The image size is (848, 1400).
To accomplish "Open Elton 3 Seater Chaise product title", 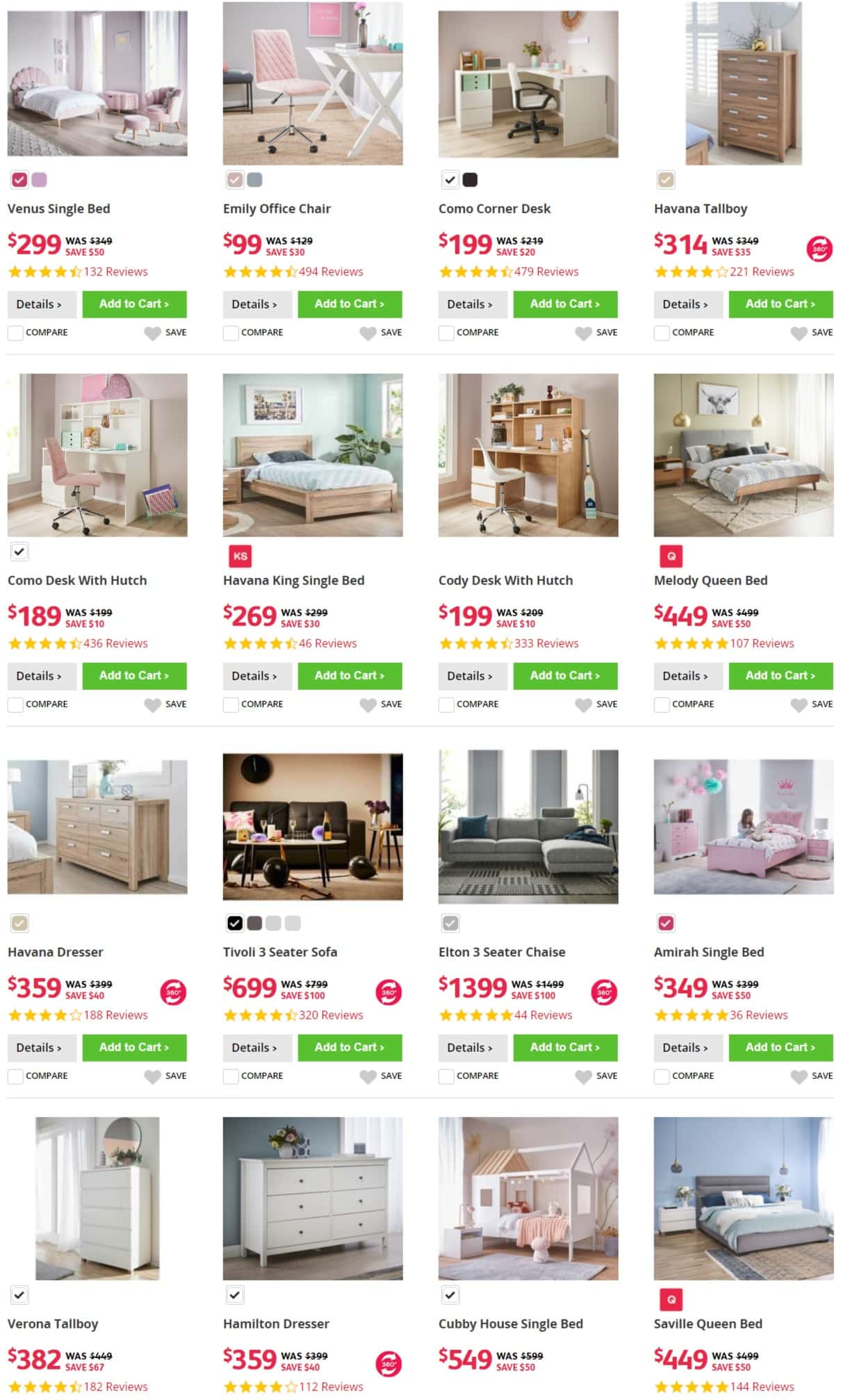I will 502,952.
